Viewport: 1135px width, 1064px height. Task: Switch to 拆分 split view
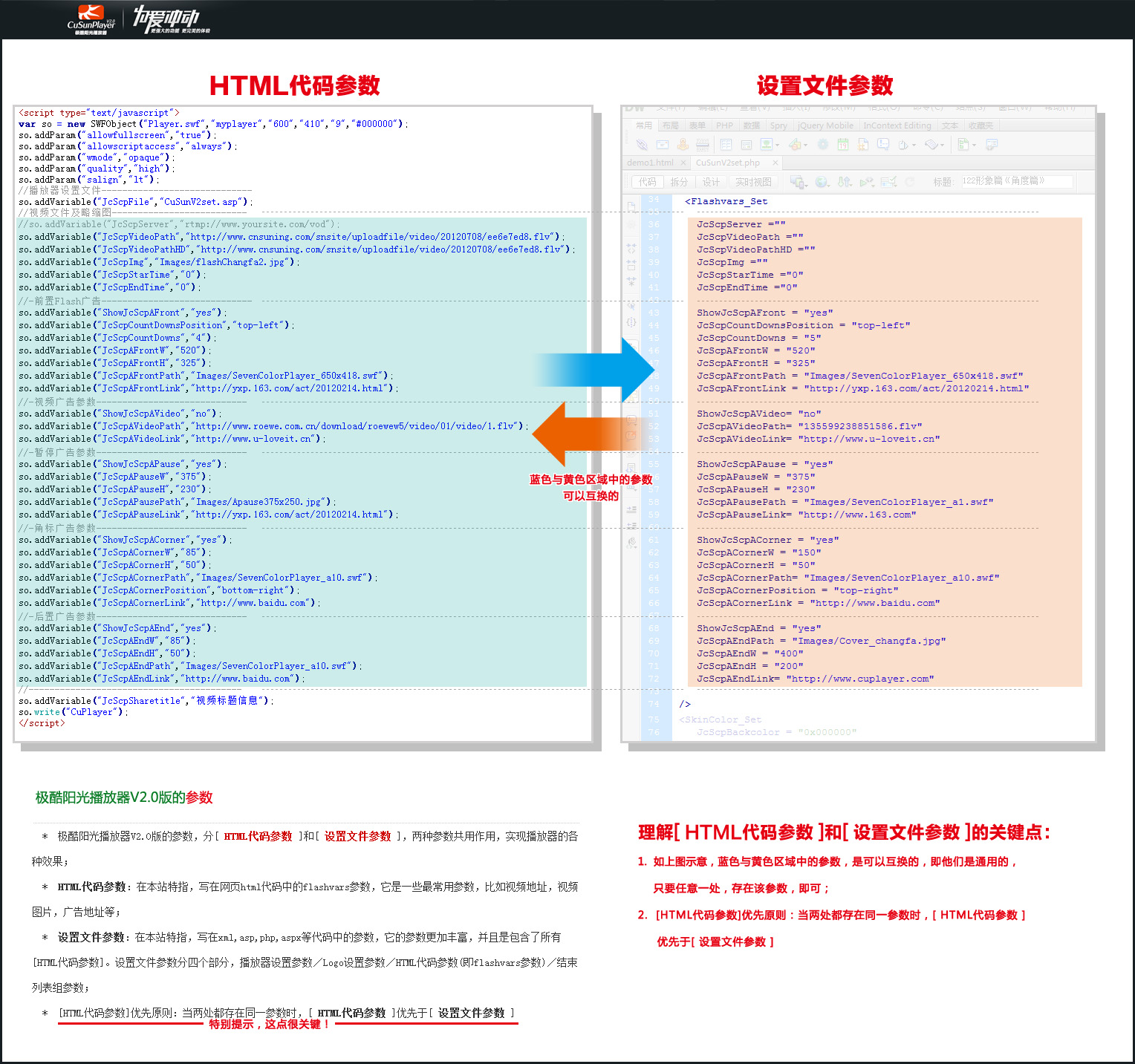click(x=679, y=182)
